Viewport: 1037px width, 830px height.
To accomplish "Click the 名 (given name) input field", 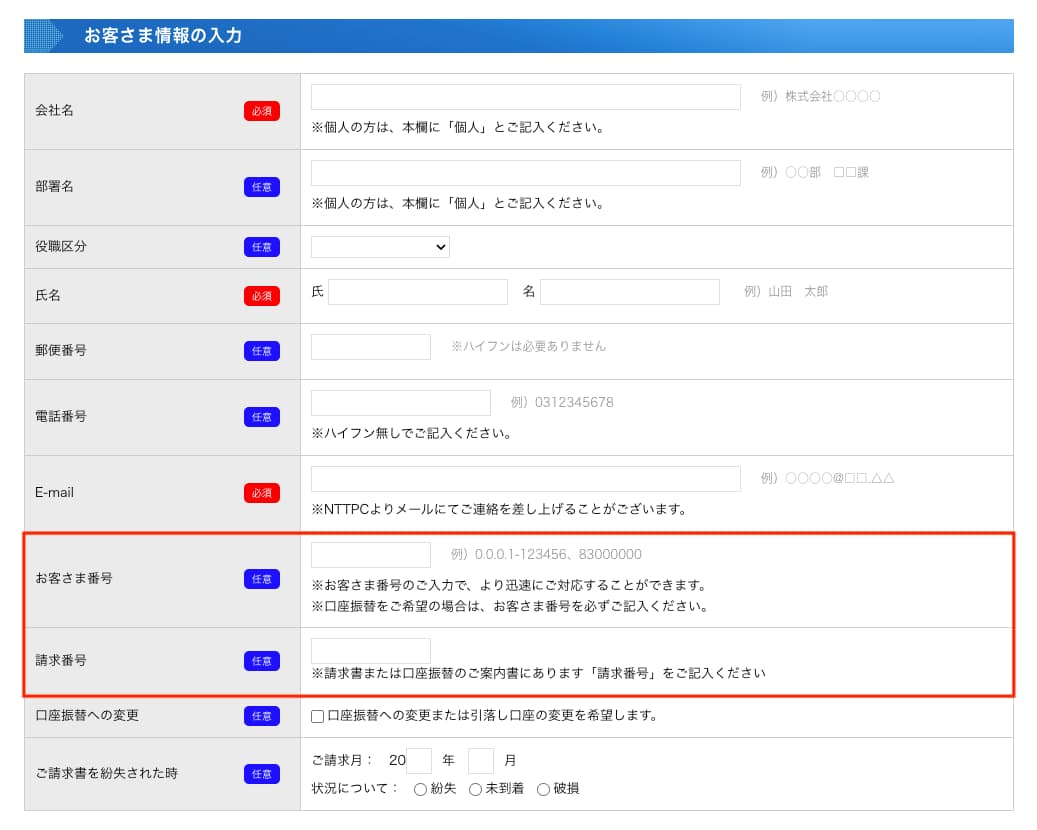I will [629, 292].
